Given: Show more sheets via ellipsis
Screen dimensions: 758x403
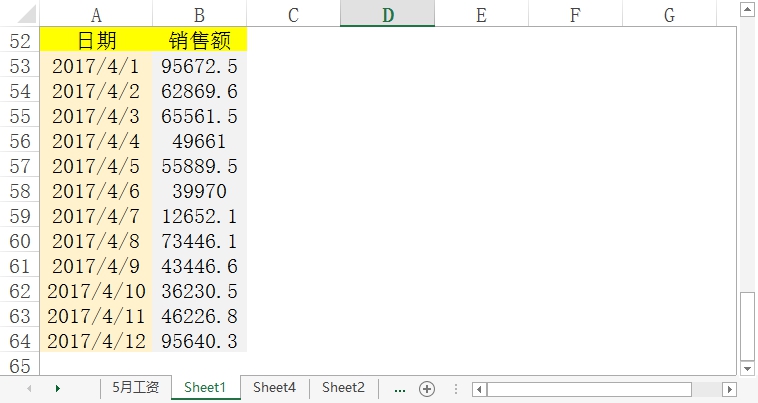Looking at the screenshot, I should click(x=400, y=389).
